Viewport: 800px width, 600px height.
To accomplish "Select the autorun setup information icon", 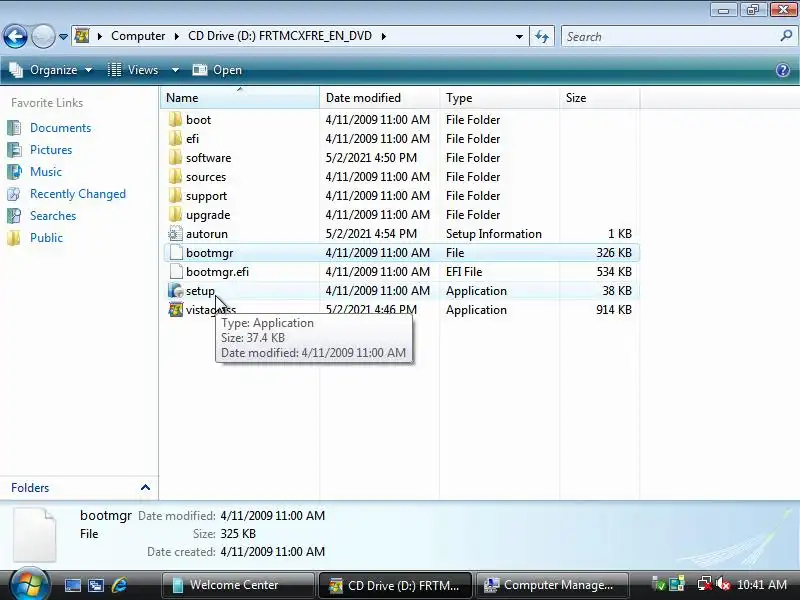I will pos(175,234).
